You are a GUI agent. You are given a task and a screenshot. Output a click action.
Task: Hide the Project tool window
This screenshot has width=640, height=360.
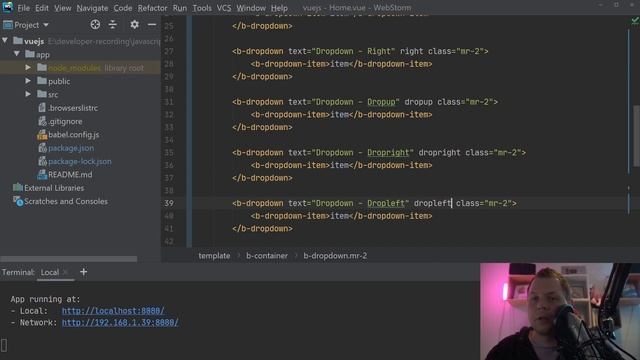[152, 24]
